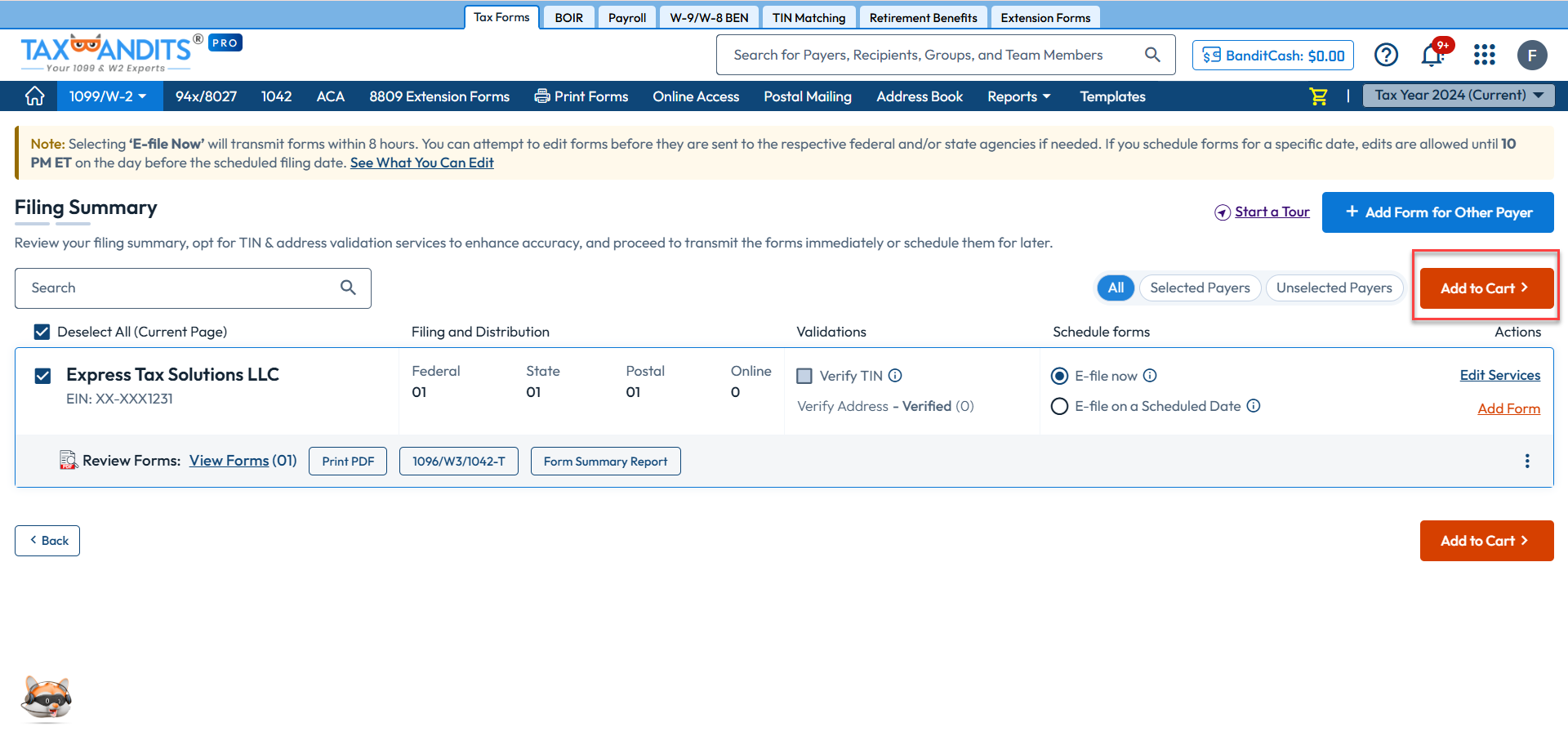Switch to the Payroll tab

point(627,17)
